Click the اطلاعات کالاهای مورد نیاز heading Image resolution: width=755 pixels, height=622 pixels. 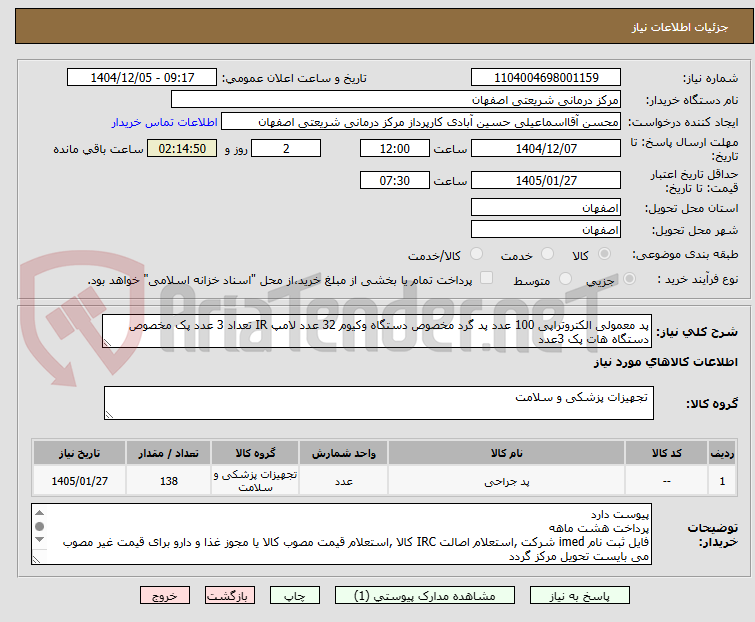[x=665, y=362]
